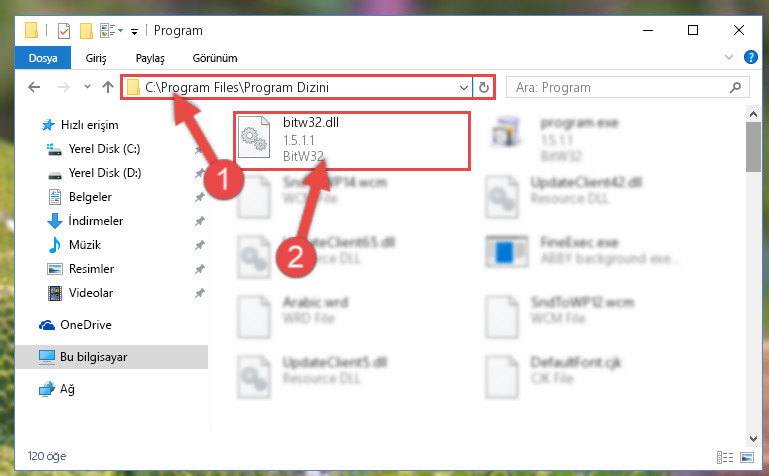The height and width of the screenshot is (476, 769).
Task: Expand the ribbon with chevron
Action: (729, 57)
